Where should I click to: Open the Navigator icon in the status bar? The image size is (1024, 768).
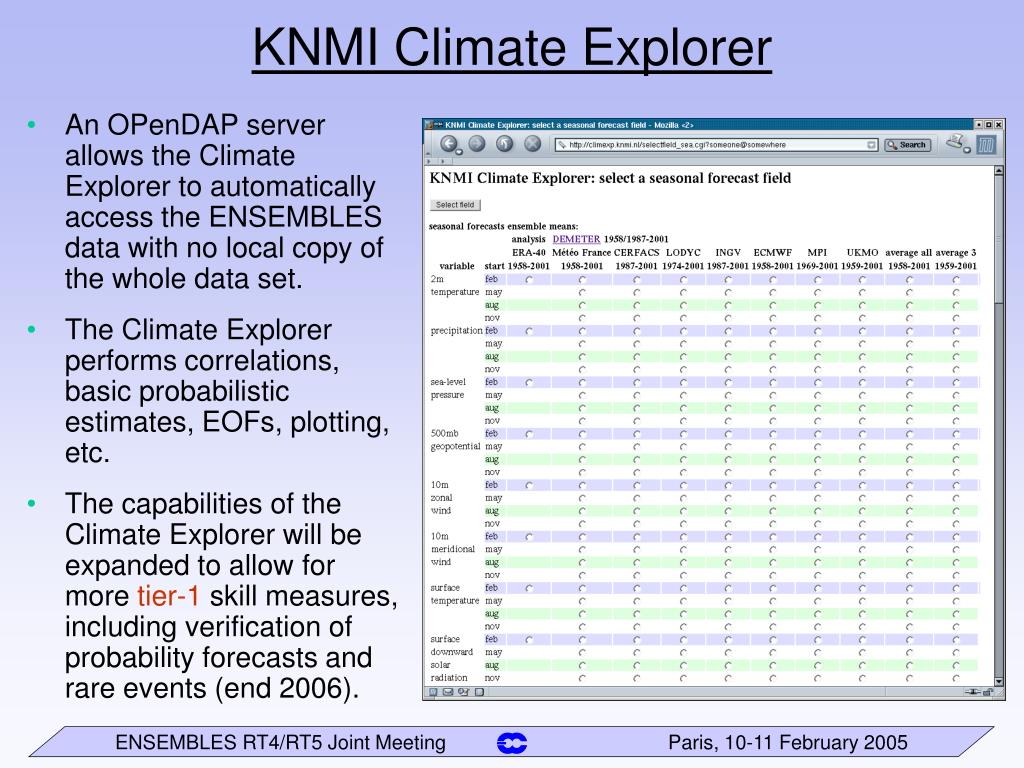tap(433, 692)
